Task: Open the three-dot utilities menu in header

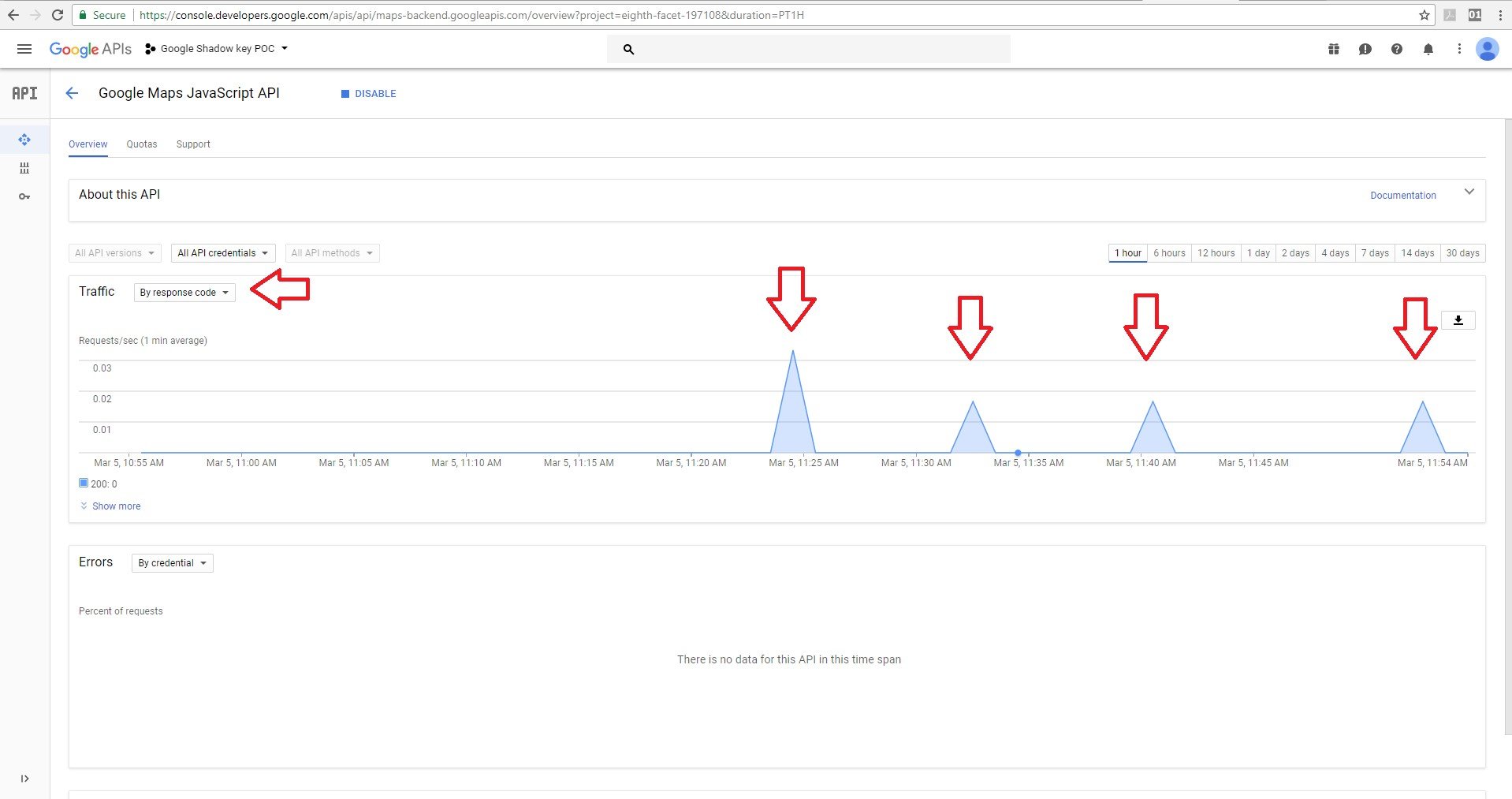Action: click(1459, 49)
